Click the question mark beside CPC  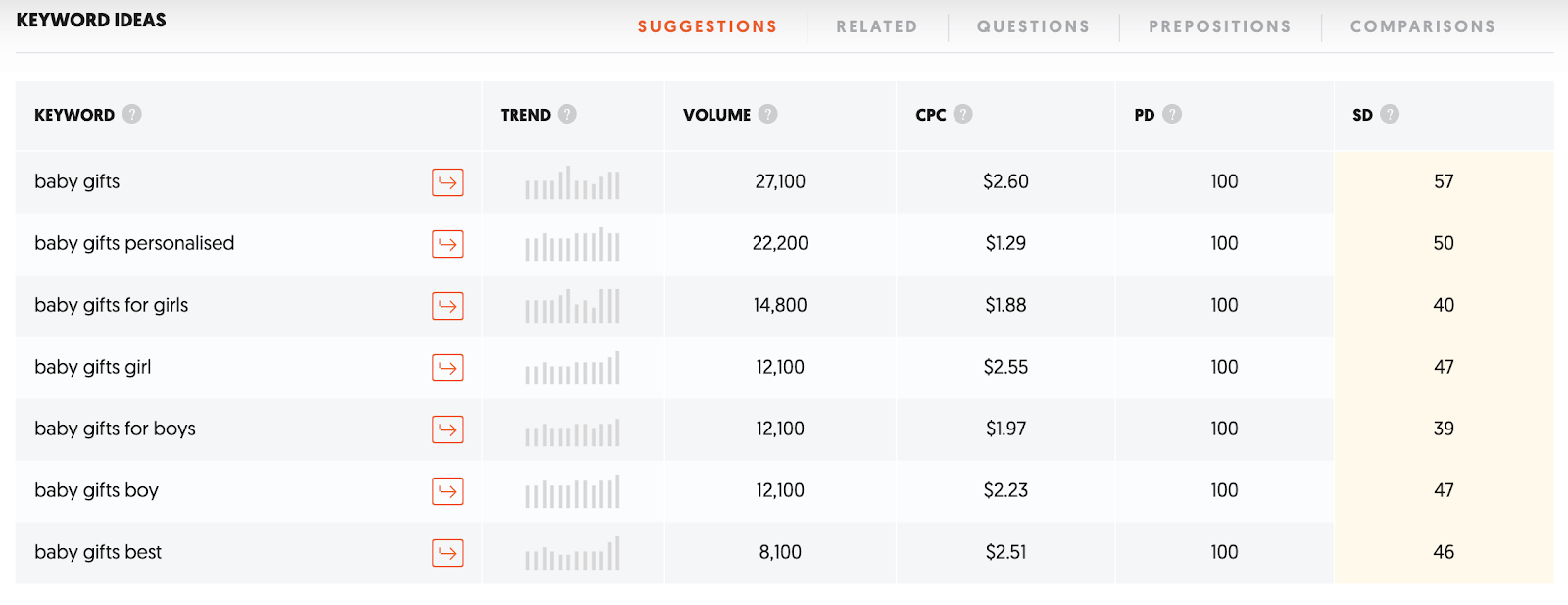tap(963, 114)
